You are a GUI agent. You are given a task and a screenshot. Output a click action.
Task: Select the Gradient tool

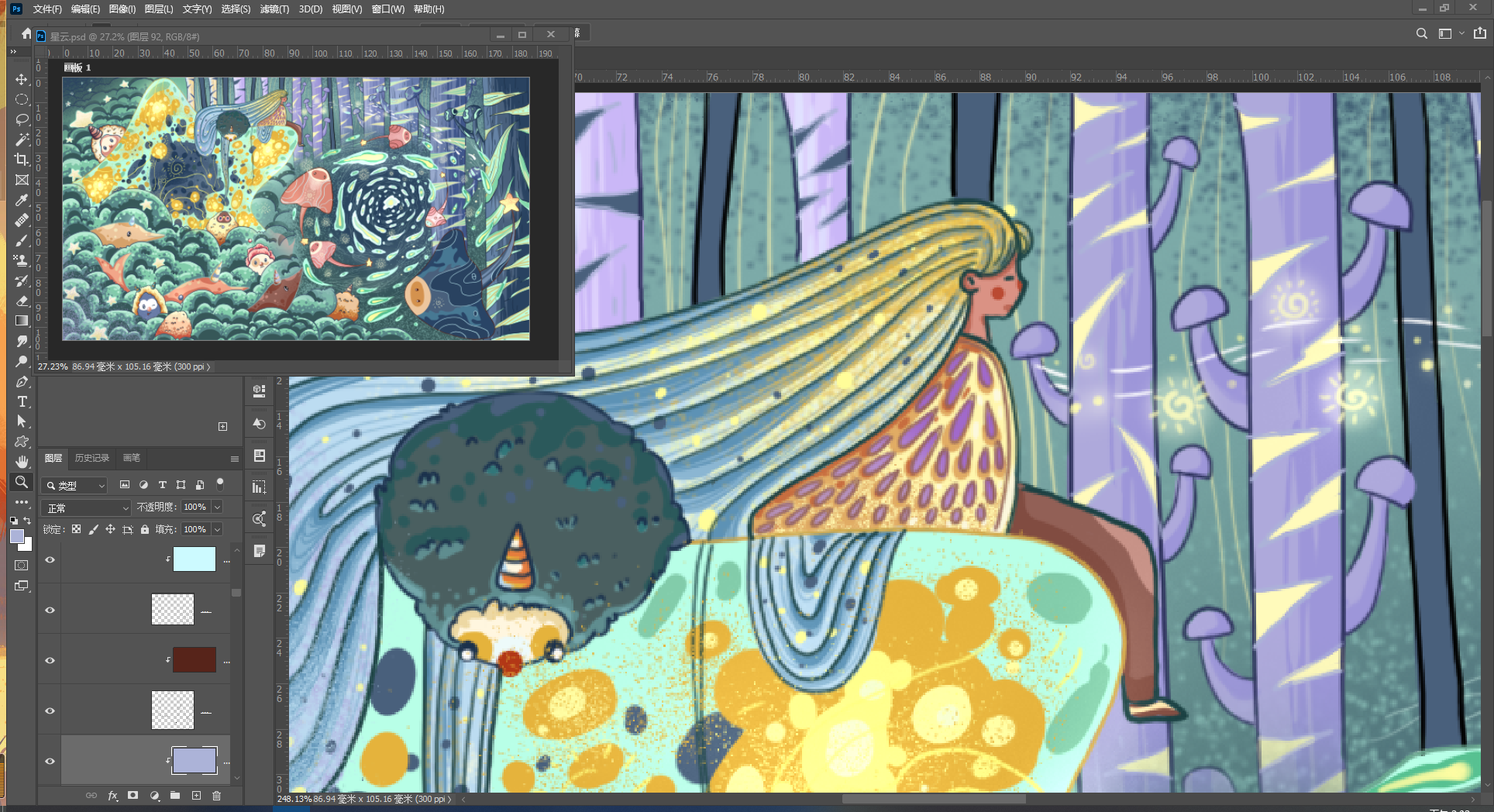point(22,321)
